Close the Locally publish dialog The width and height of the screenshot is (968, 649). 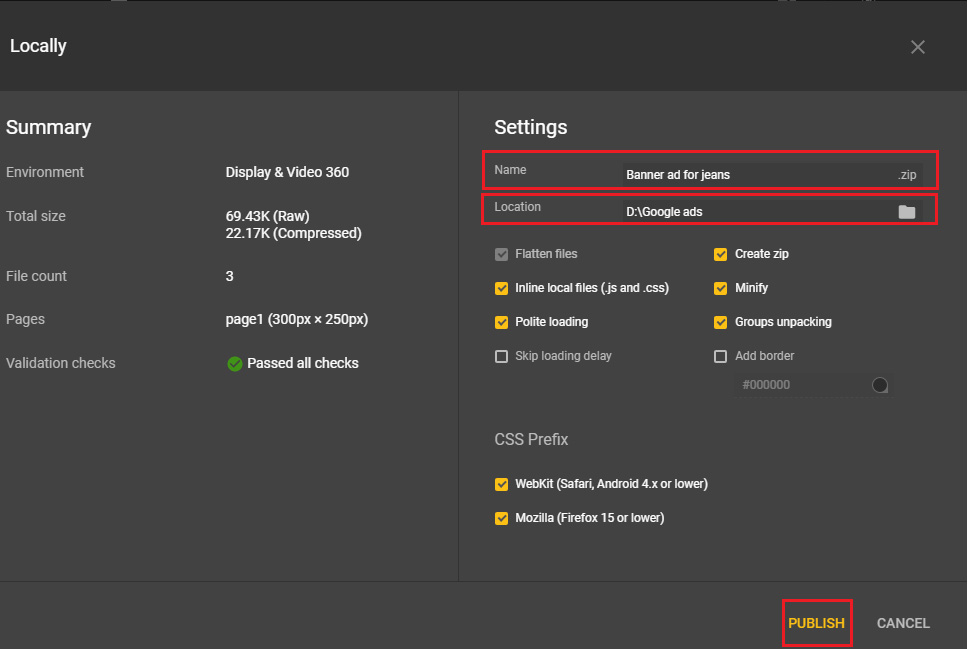click(917, 47)
